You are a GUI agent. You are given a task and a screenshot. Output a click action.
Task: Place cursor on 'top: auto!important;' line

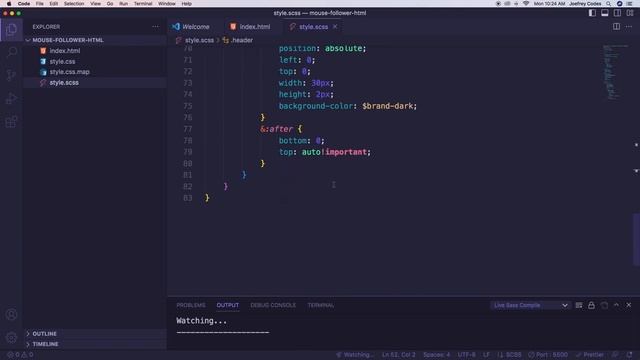(x=324, y=152)
